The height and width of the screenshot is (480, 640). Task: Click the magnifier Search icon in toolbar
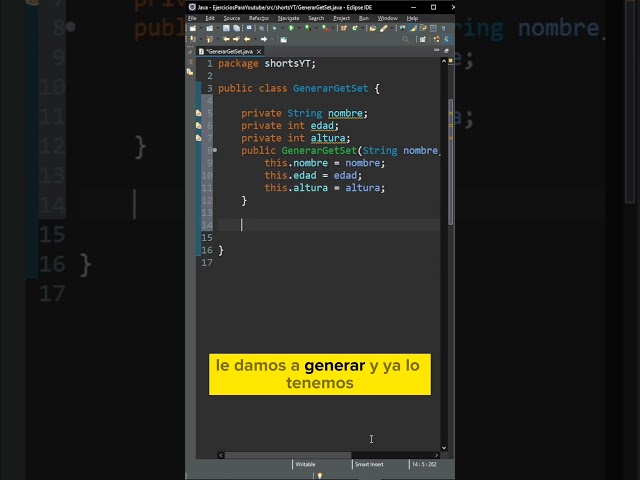pyautogui.click(x=405, y=39)
